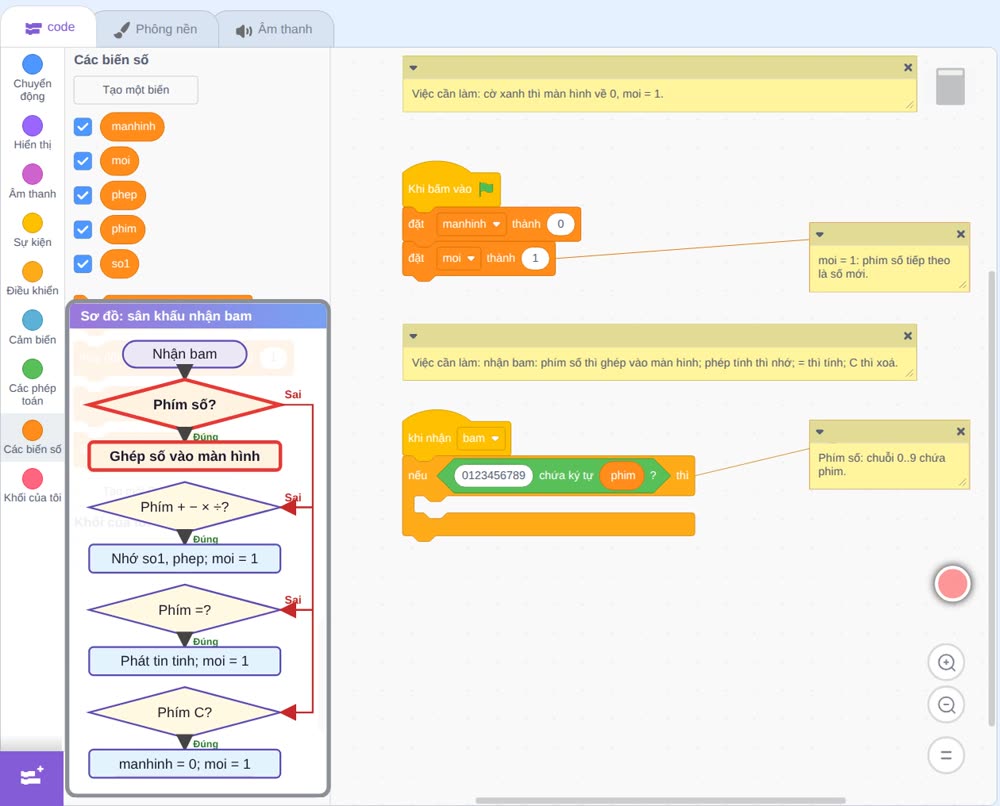Click the phep variable block
The width and height of the screenshot is (1000, 806).
point(124,195)
